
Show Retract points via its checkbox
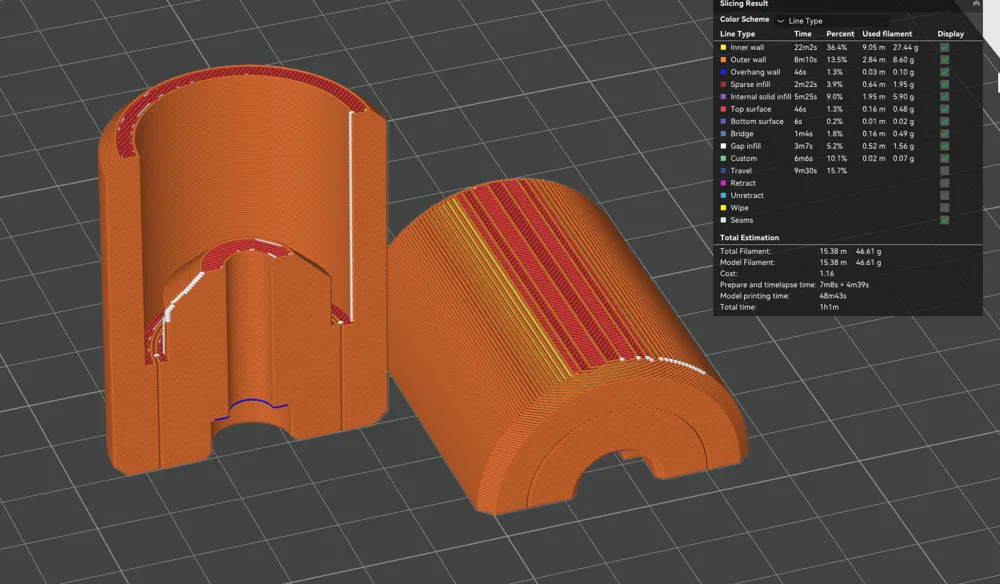945,183
